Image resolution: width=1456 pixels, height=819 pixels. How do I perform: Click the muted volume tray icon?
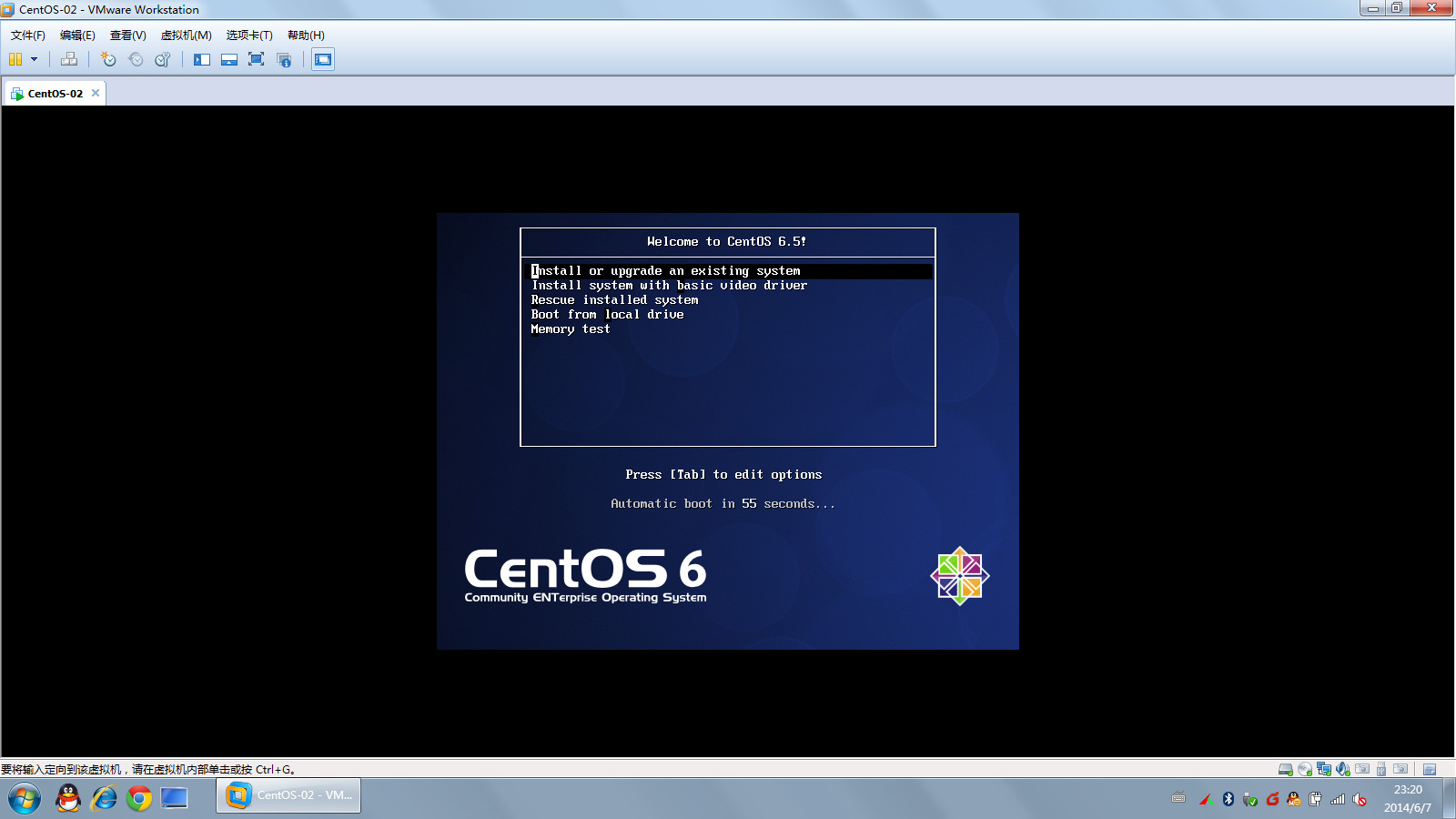click(1360, 799)
